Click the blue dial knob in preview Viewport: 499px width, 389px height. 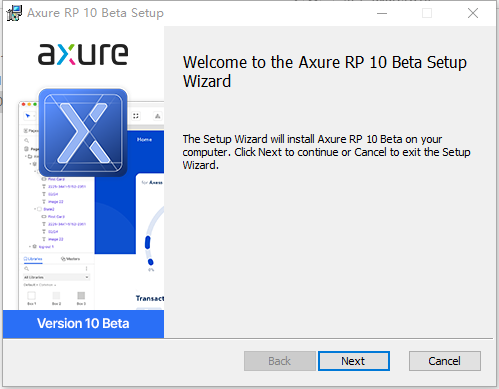click(x=150, y=262)
